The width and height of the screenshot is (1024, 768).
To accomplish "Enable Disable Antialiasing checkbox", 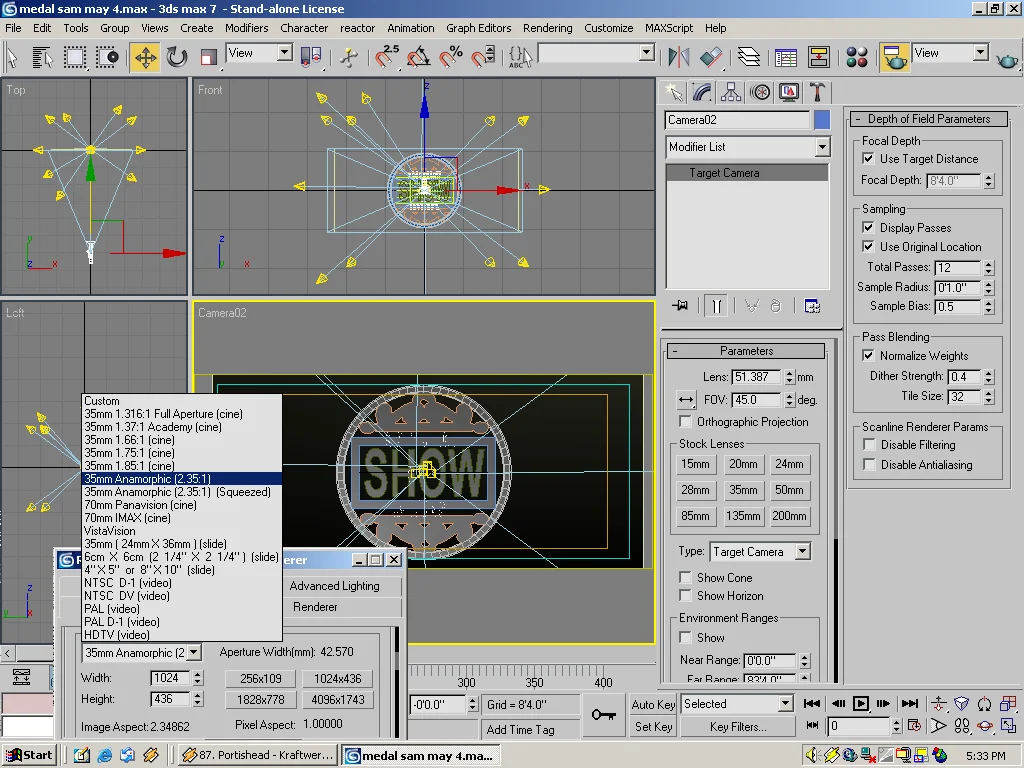I will pyautogui.click(x=869, y=464).
